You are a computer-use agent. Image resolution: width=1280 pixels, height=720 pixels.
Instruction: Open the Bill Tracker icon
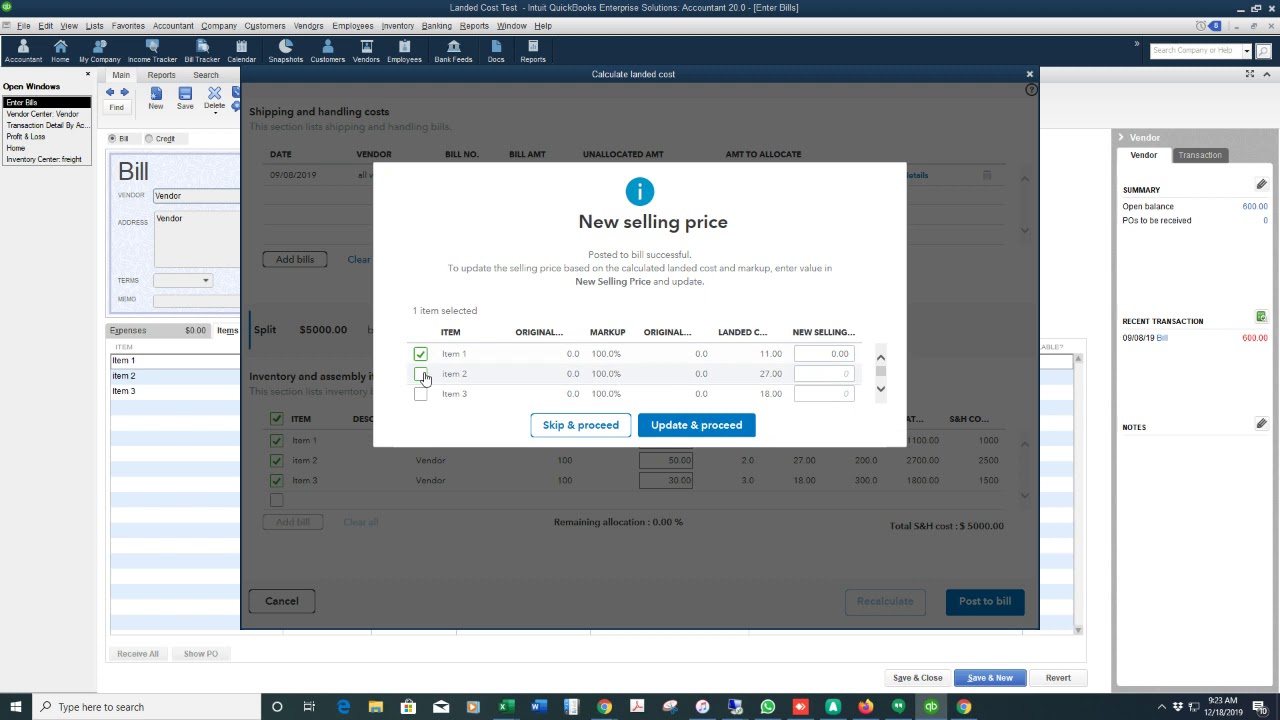[202, 51]
